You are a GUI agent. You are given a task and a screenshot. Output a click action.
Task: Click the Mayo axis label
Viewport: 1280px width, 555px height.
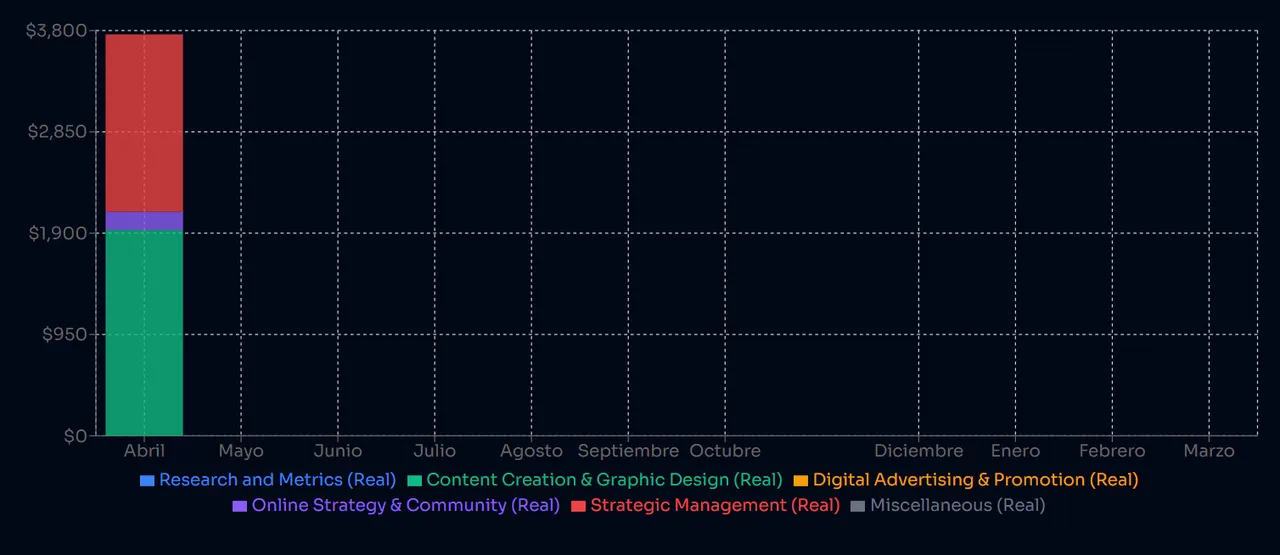pyautogui.click(x=241, y=451)
